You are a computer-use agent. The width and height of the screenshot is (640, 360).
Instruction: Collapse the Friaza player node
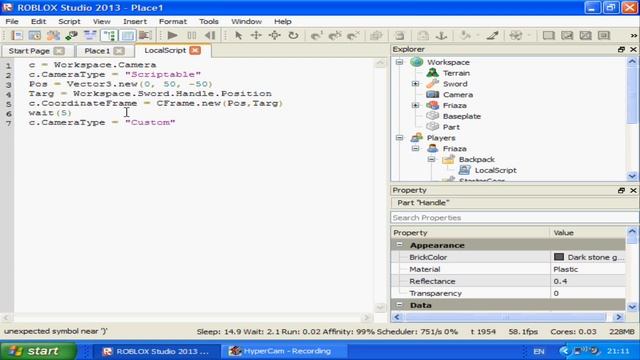coord(415,149)
